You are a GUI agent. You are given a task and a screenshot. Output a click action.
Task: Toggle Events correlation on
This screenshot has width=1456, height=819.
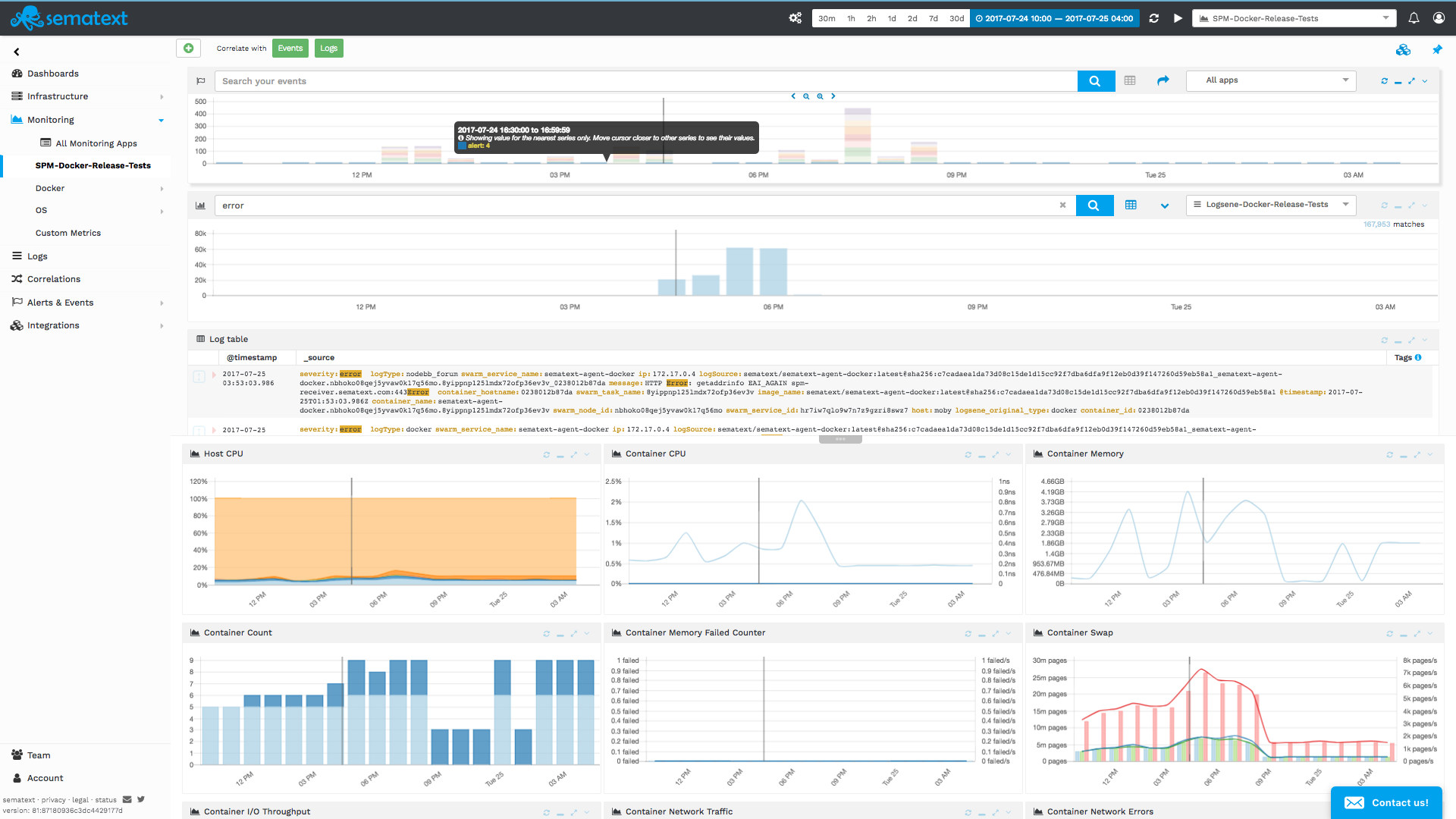tap(290, 48)
